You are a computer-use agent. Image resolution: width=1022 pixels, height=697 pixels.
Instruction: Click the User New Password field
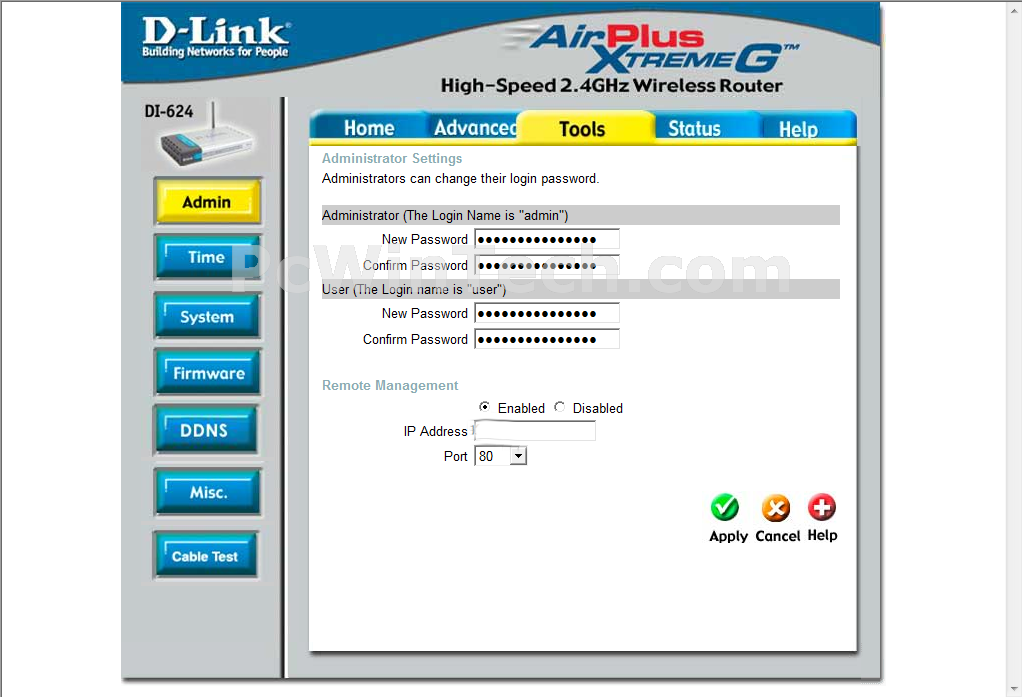[x=547, y=313]
